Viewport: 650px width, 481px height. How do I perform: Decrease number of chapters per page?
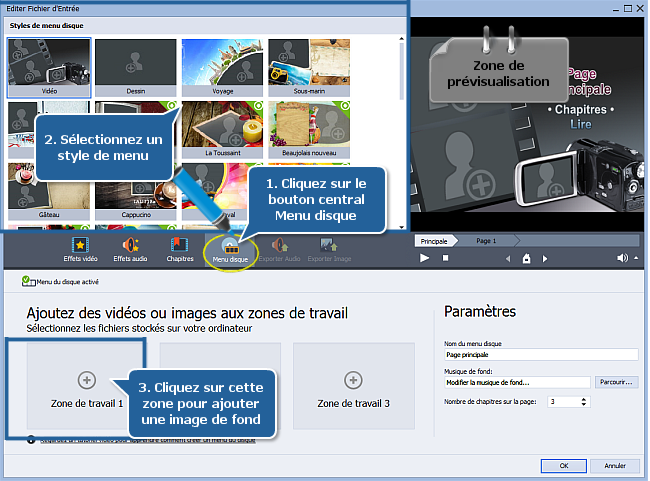point(584,404)
